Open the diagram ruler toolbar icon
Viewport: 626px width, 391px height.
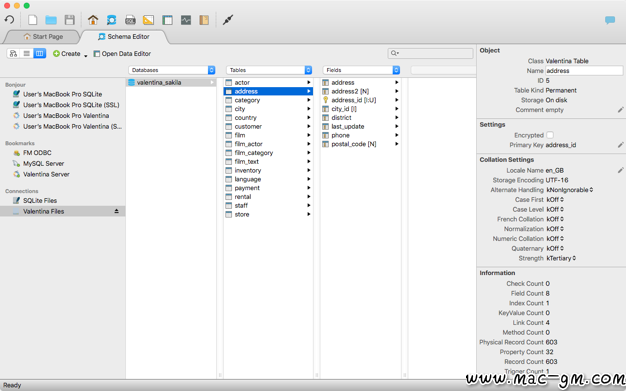point(149,20)
